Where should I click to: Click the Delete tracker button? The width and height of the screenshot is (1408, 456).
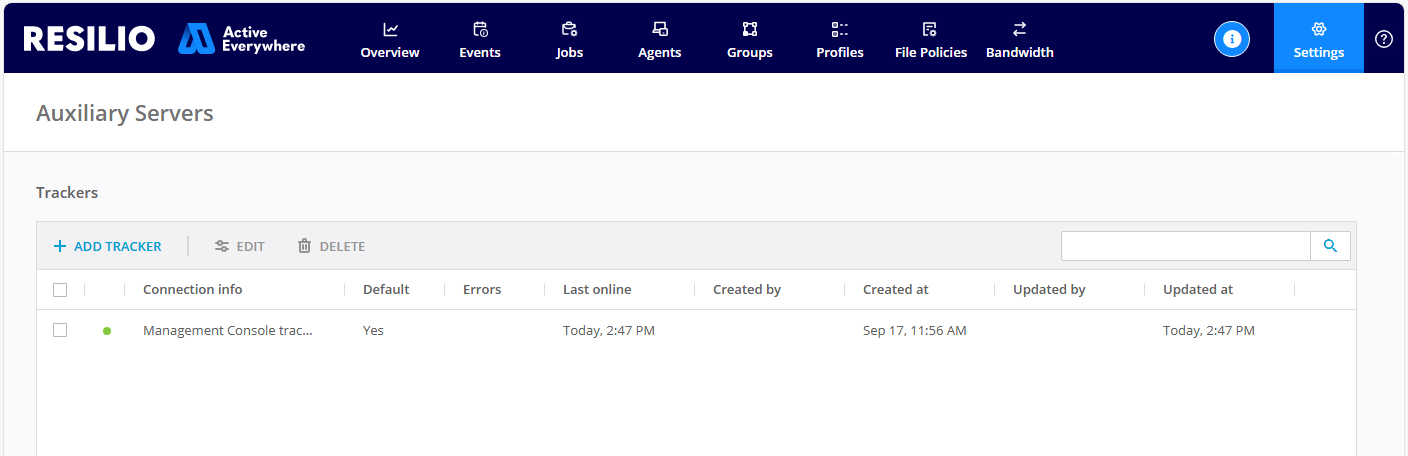pyautogui.click(x=331, y=246)
